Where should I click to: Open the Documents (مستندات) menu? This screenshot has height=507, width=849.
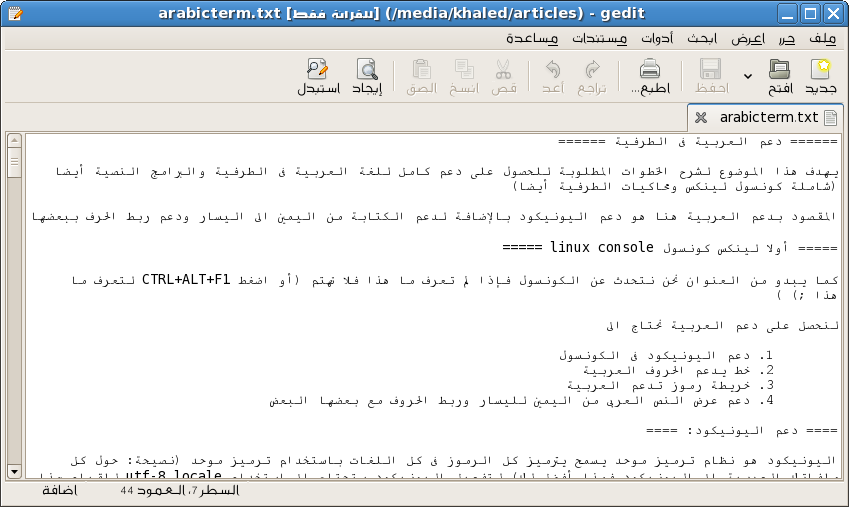point(600,39)
